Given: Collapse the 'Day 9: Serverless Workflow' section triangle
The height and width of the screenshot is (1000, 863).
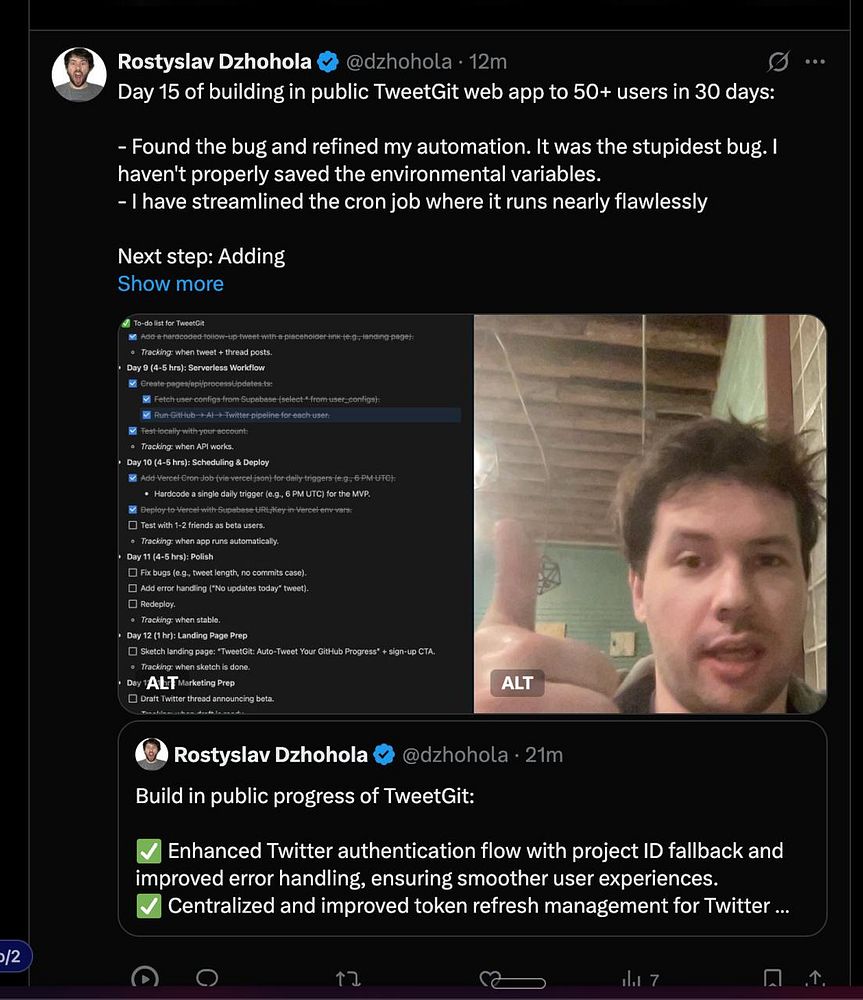Looking at the screenshot, I should pyautogui.click(x=121, y=368).
